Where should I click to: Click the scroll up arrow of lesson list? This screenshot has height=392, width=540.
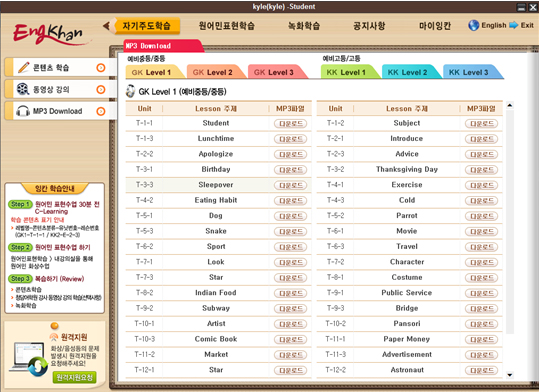pos(510,105)
